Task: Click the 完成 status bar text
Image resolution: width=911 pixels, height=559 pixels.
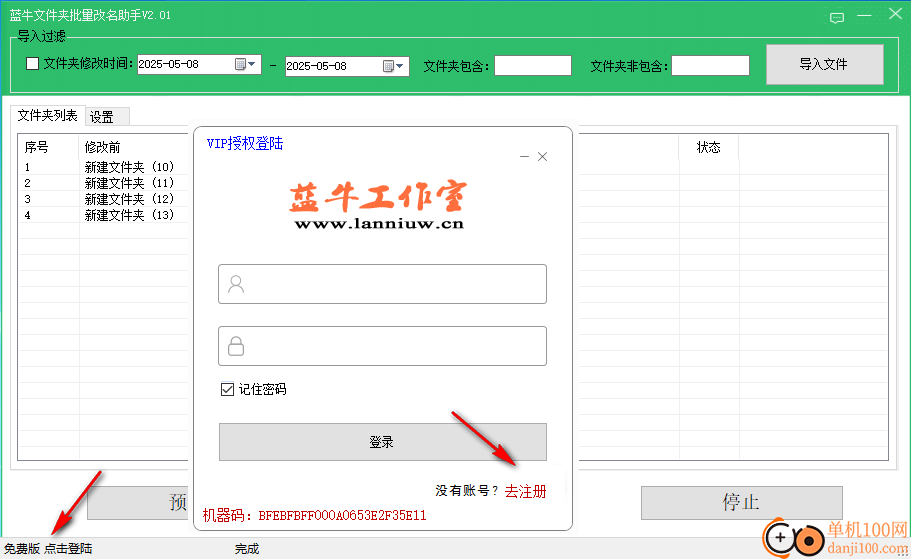Action: [x=247, y=549]
